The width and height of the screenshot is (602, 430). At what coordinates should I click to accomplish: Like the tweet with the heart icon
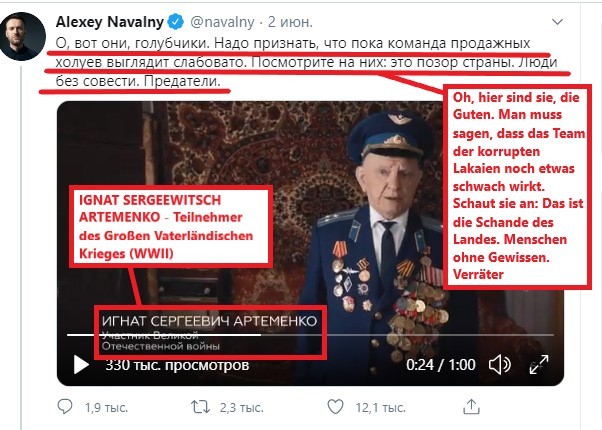click(334, 408)
